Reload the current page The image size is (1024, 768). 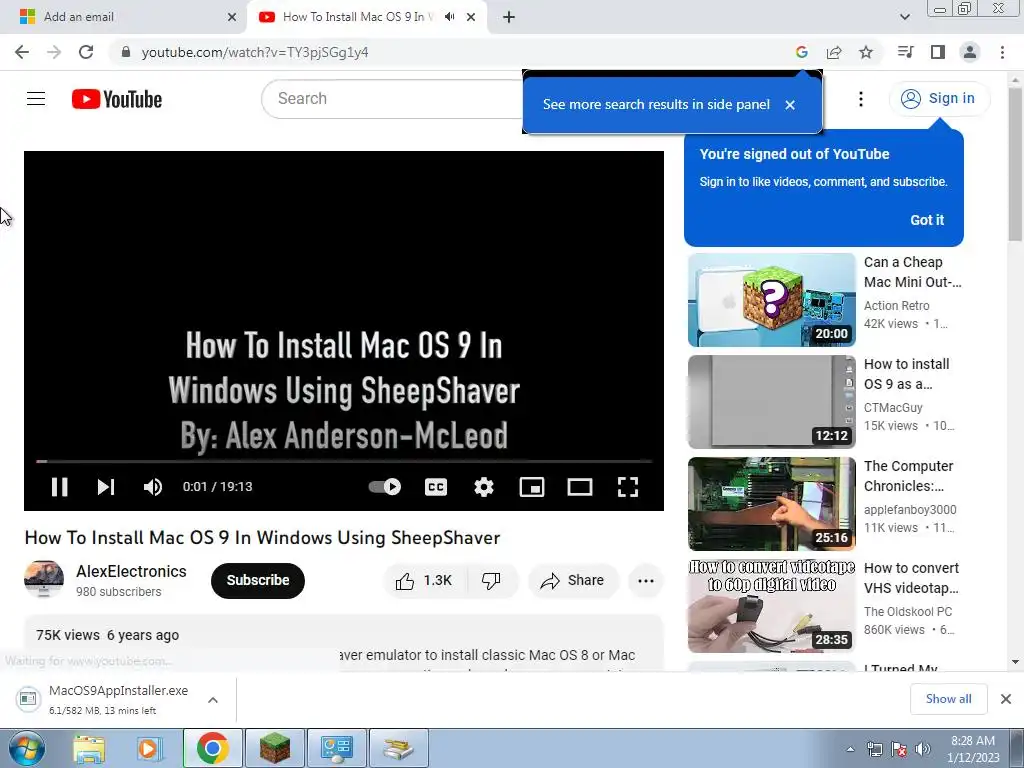86,52
